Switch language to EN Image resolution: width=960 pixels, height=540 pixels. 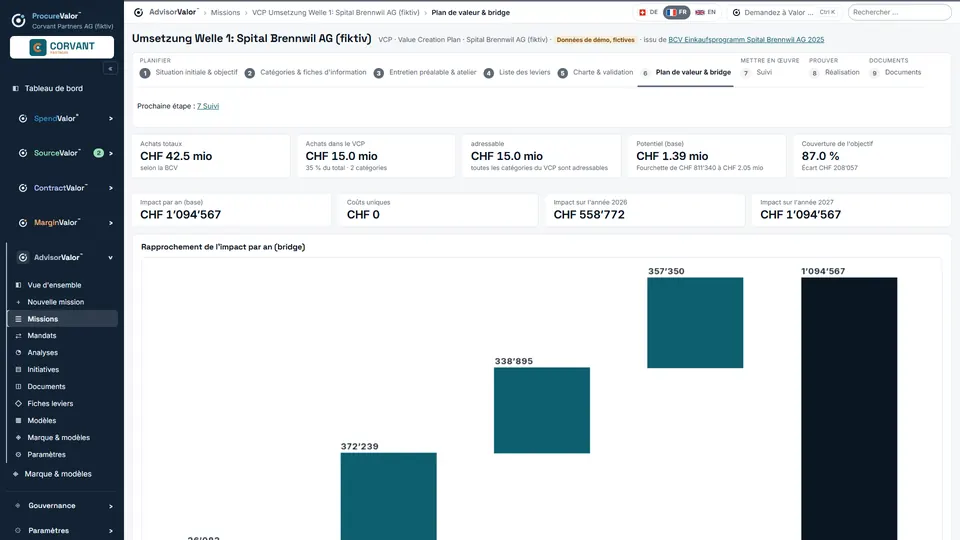tap(705, 12)
